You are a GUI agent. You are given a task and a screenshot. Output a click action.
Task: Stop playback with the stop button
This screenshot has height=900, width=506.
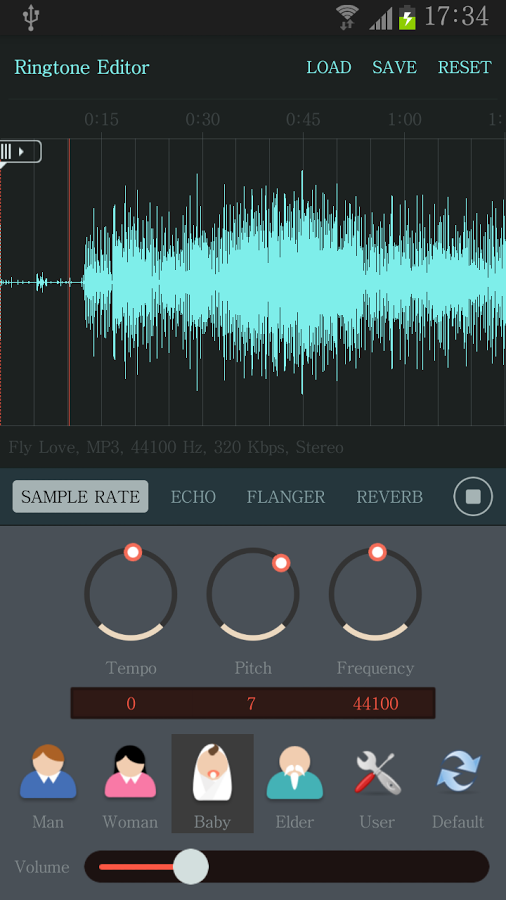pos(473,496)
